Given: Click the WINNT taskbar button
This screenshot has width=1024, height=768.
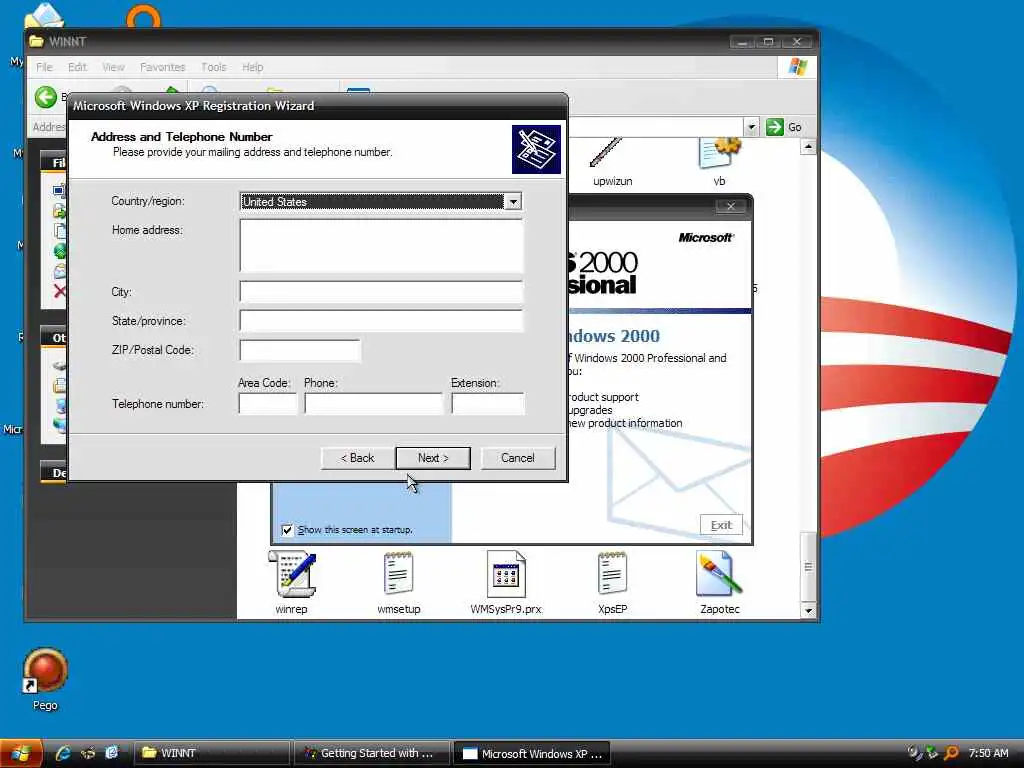Looking at the screenshot, I should pos(212,753).
